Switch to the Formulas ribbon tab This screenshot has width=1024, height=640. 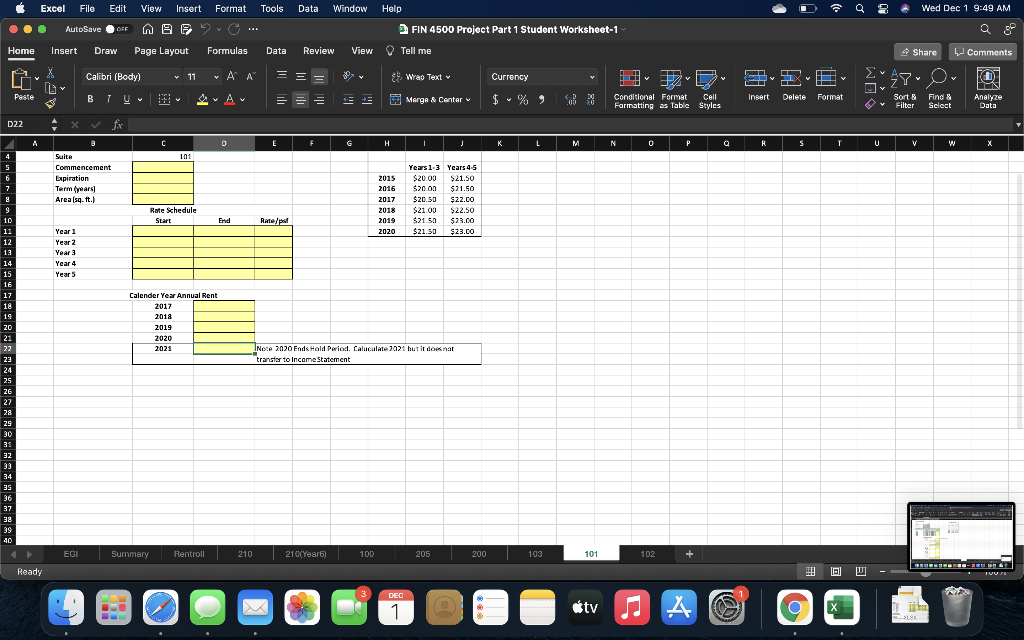coord(227,50)
